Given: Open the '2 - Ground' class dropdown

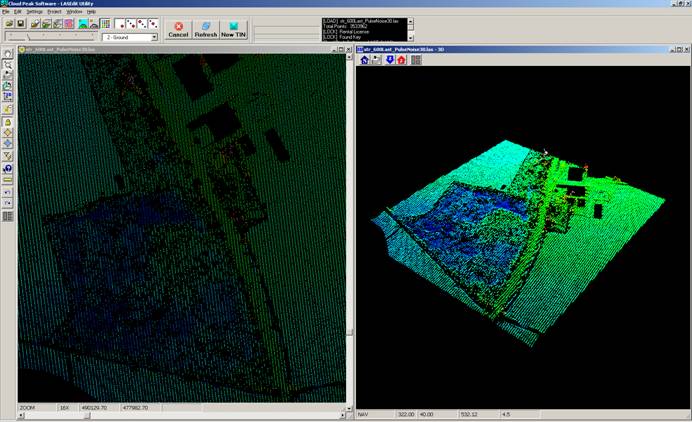Looking at the screenshot, I should [x=154, y=37].
